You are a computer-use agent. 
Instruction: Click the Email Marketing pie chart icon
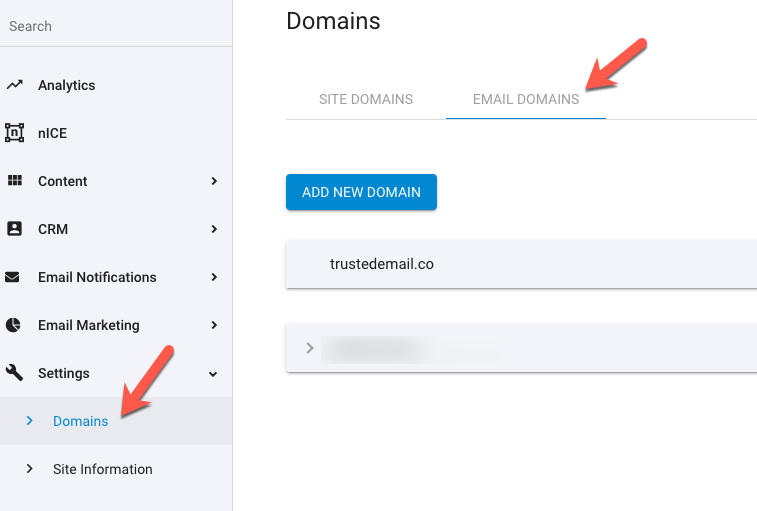tap(13, 325)
